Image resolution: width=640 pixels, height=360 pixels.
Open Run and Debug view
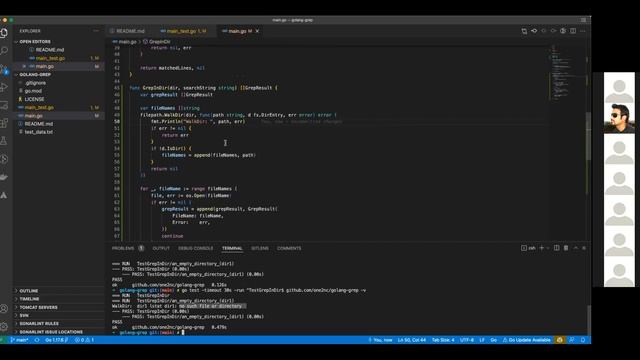point(4,87)
